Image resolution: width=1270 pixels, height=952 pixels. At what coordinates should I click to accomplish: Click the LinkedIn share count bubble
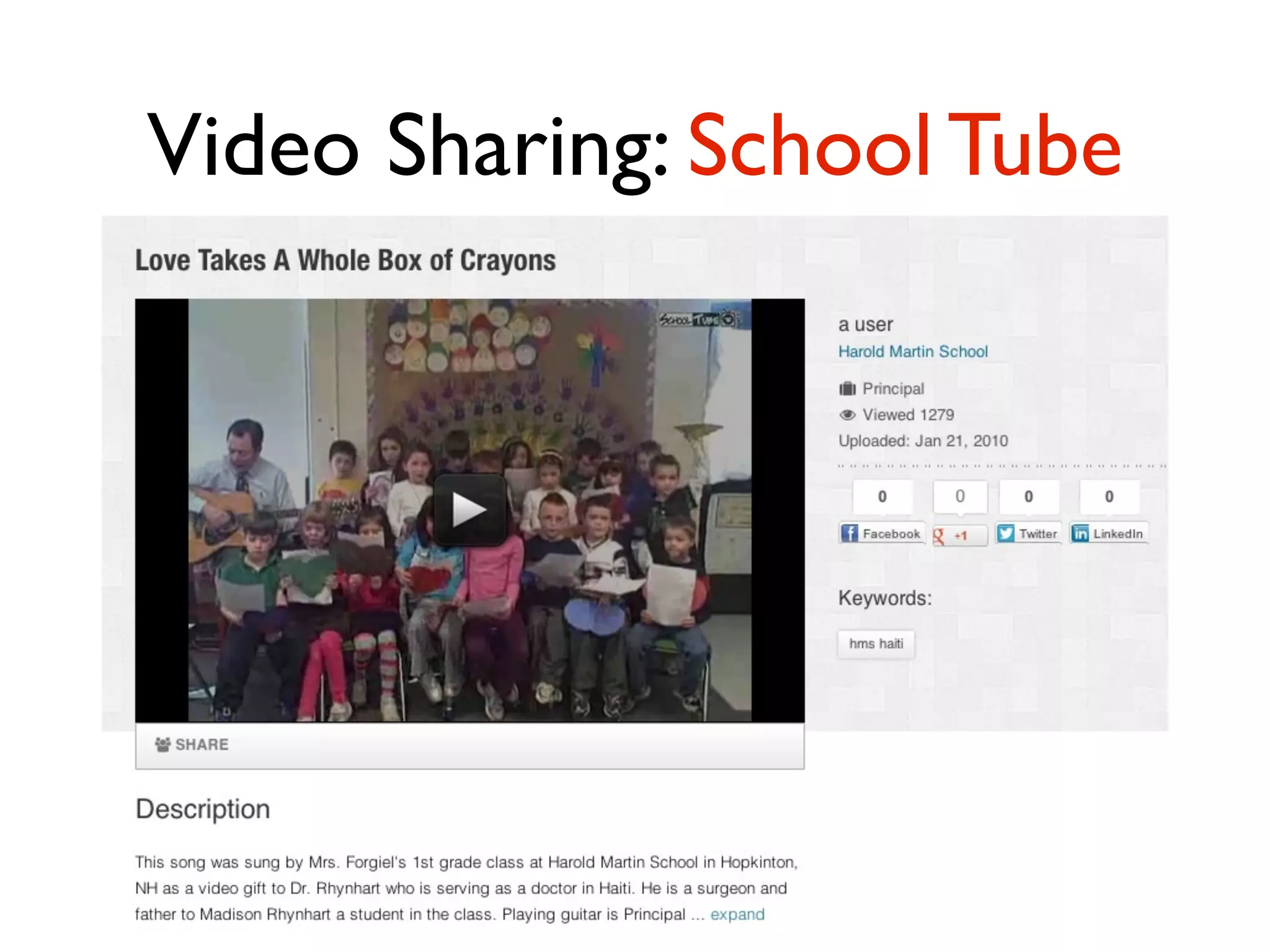(x=1109, y=496)
